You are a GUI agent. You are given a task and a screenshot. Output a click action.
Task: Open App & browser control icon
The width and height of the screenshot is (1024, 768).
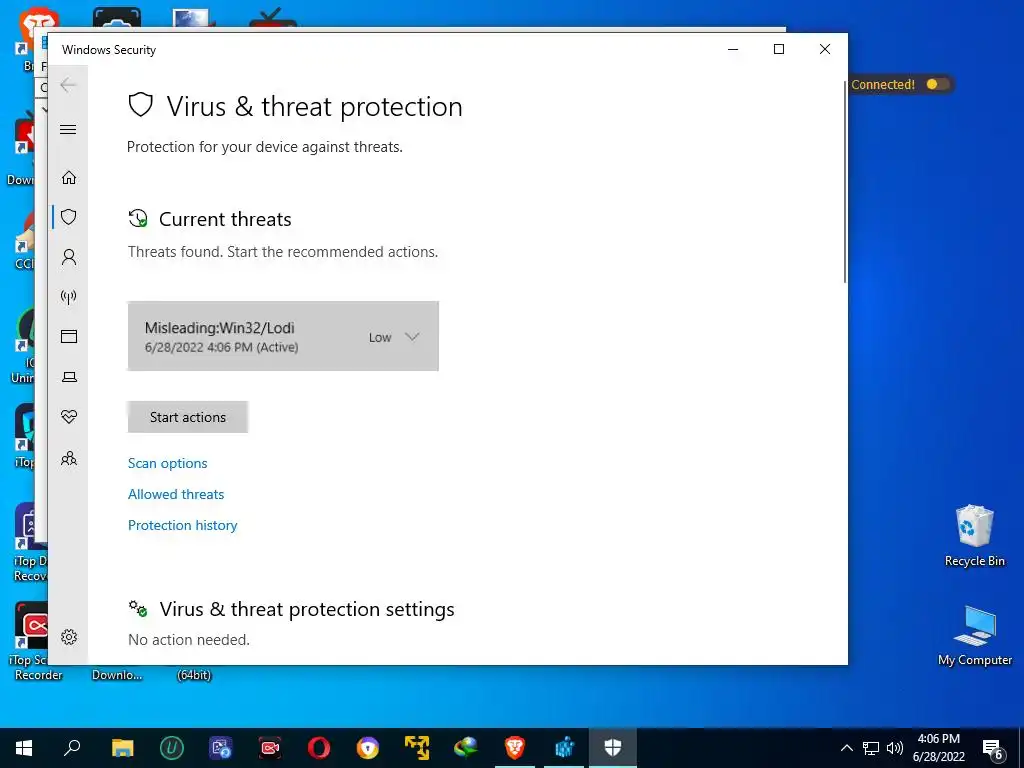point(69,336)
